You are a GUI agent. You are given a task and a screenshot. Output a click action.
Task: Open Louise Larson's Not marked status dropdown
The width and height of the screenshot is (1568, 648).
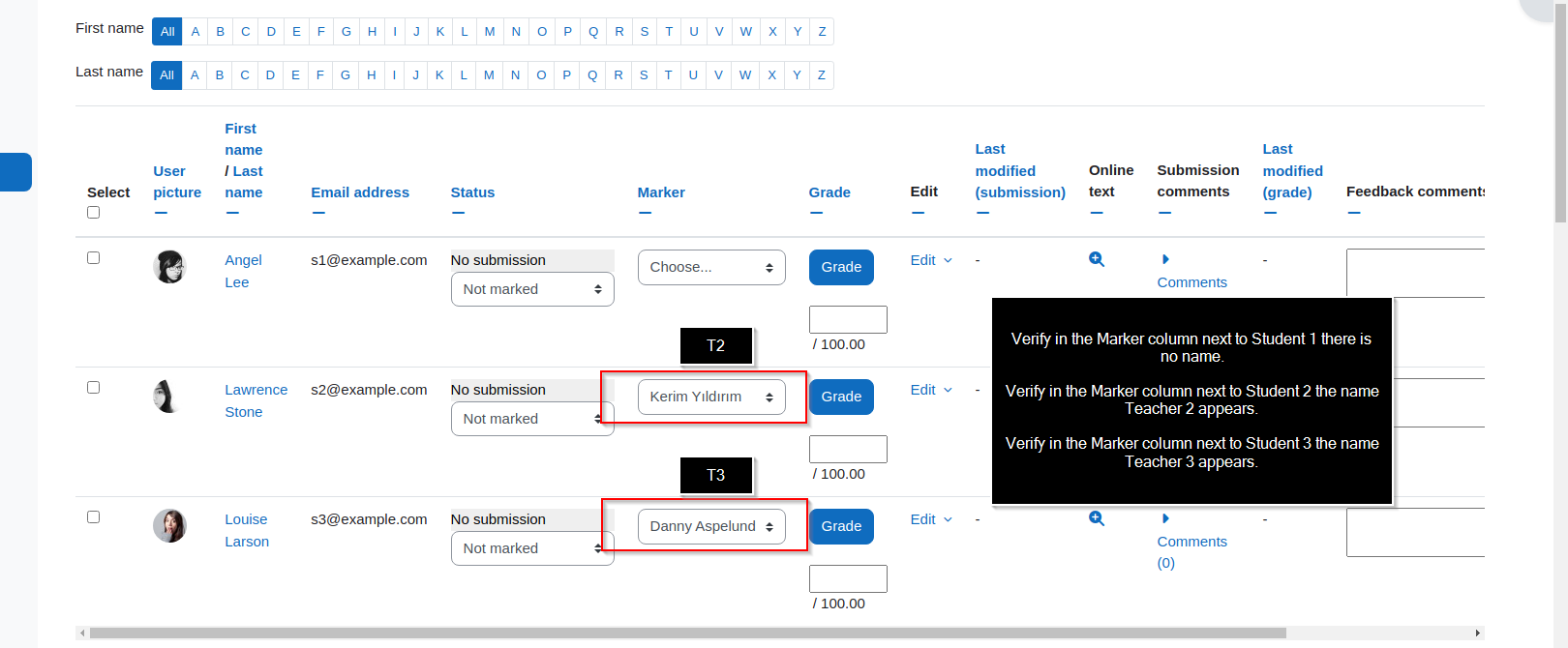tap(532, 548)
